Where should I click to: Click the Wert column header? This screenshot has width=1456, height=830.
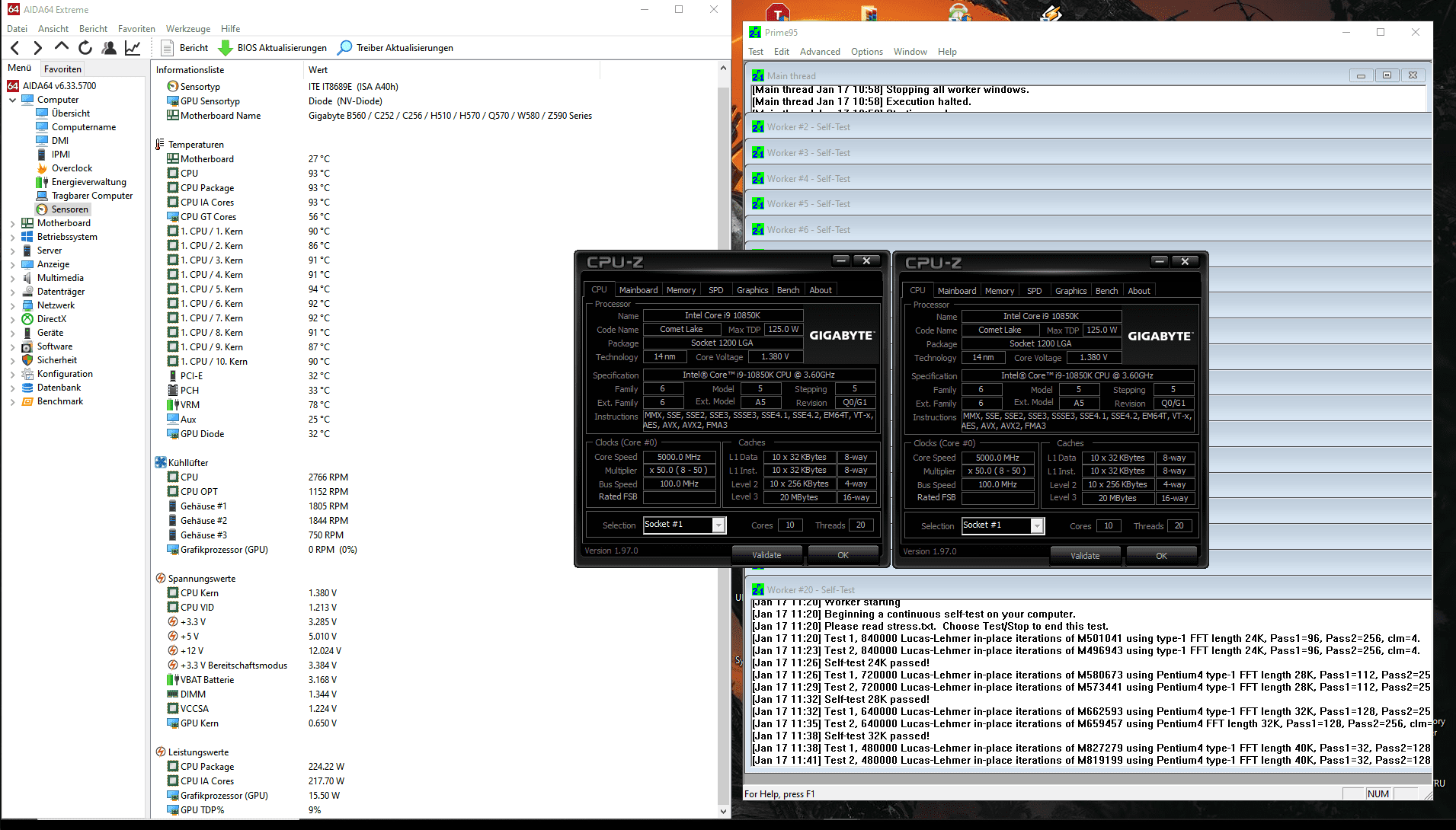coord(451,70)
